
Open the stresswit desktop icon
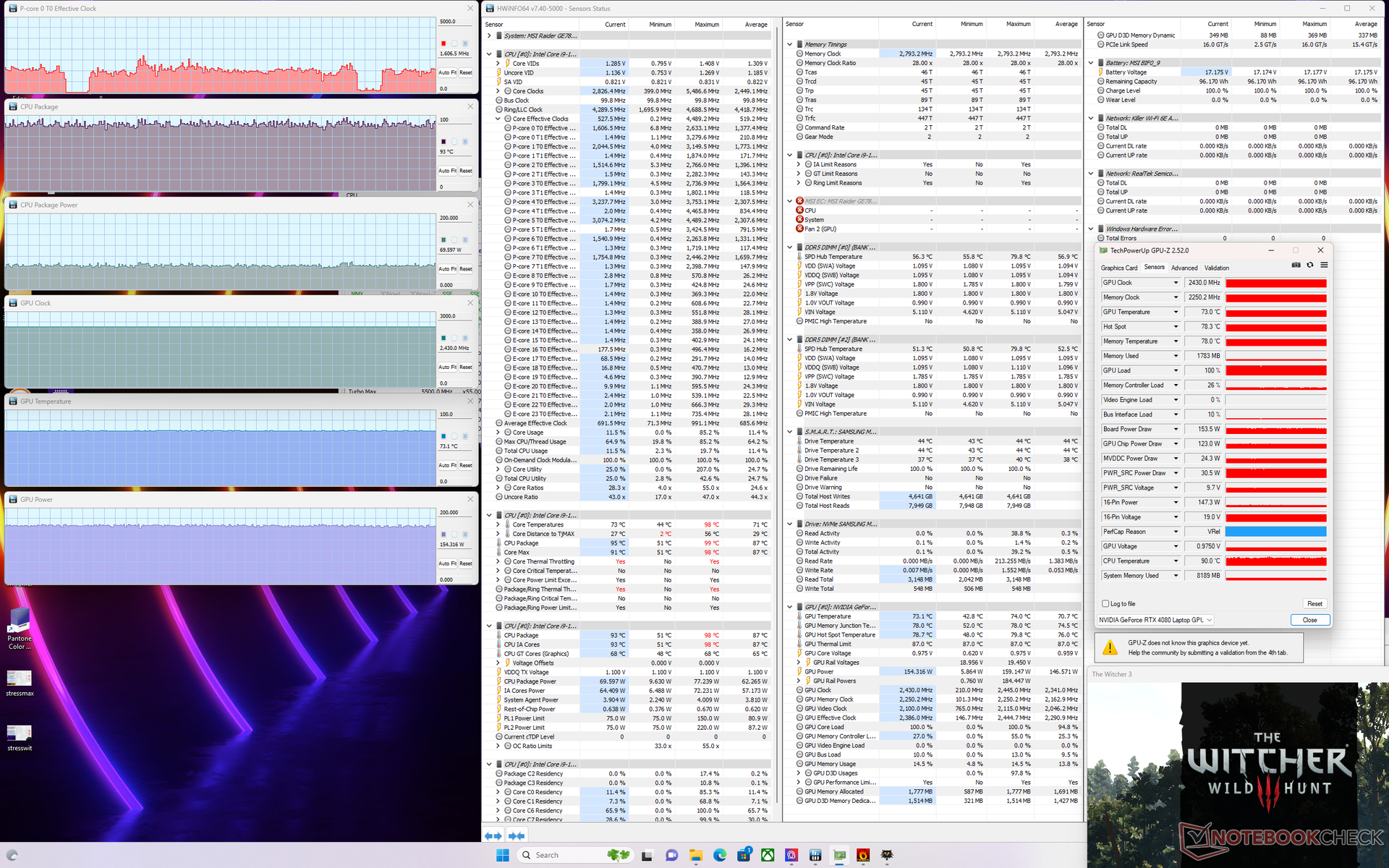click(20, 737)
